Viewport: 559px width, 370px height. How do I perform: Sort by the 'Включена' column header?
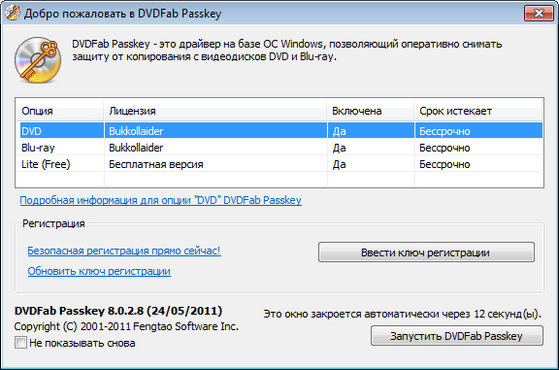tap(370, 111)
